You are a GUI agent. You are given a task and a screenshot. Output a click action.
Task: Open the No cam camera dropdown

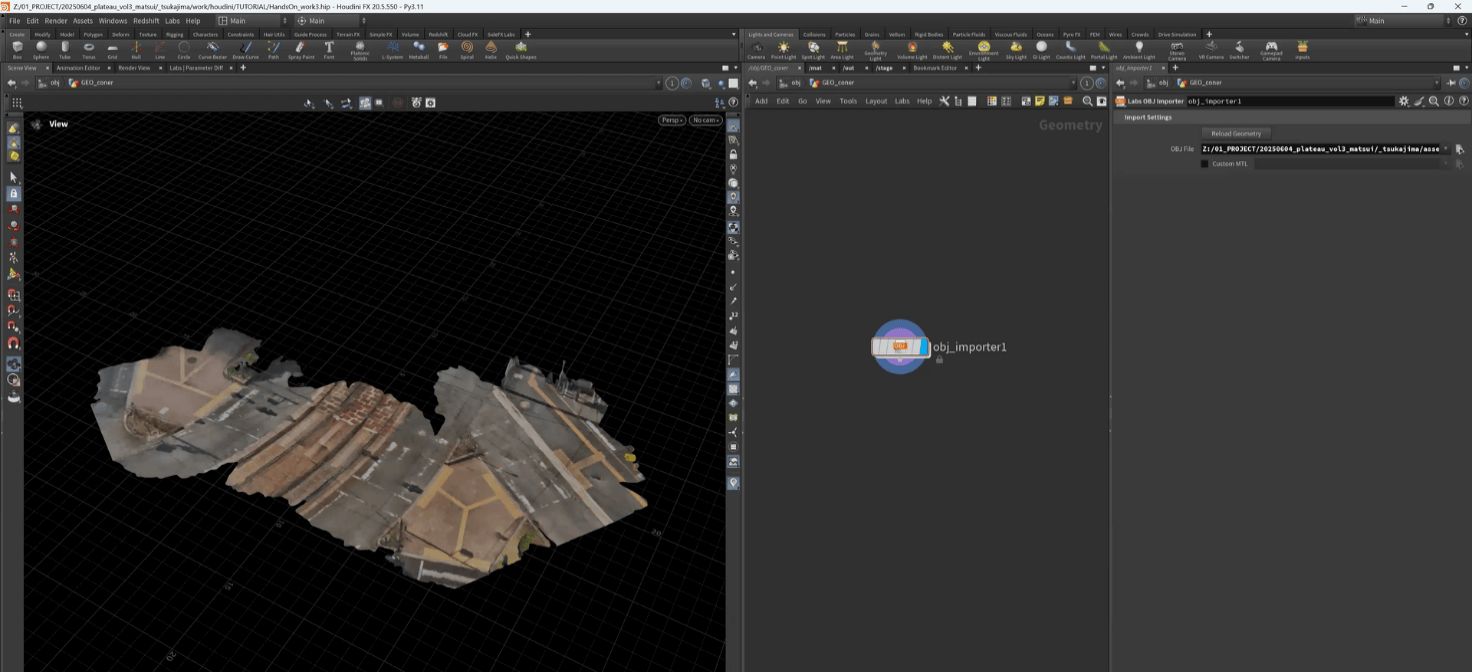point(705,120)
